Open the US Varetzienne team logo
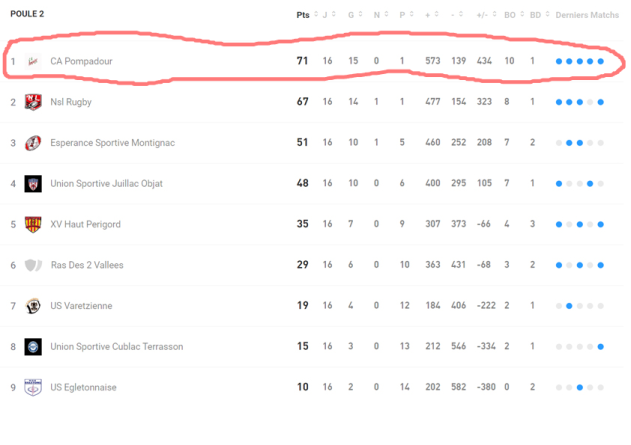631x445 pixels. coord(33,306)
